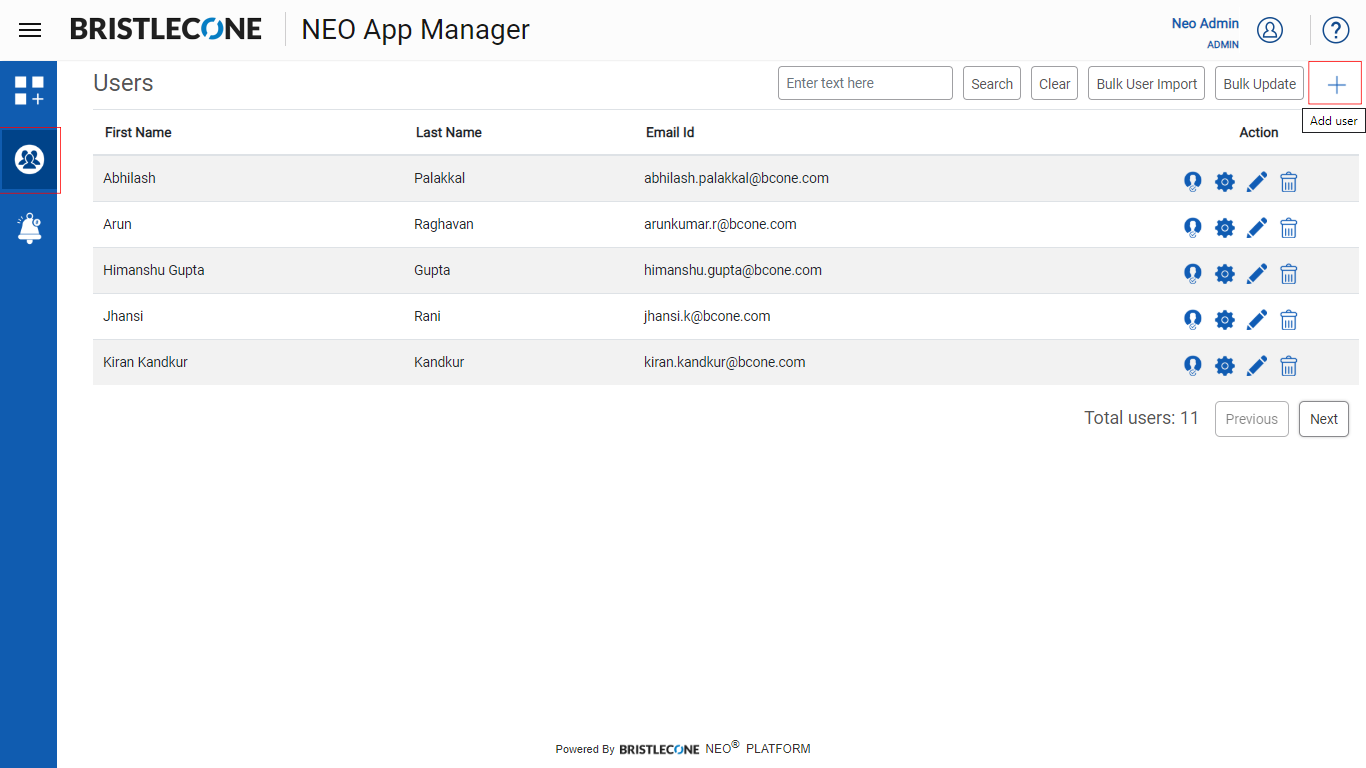Click email arunkumar.r@bcone.com
Image resolution: width=1366 pixels, height=768 pixels.
(720, 224)
